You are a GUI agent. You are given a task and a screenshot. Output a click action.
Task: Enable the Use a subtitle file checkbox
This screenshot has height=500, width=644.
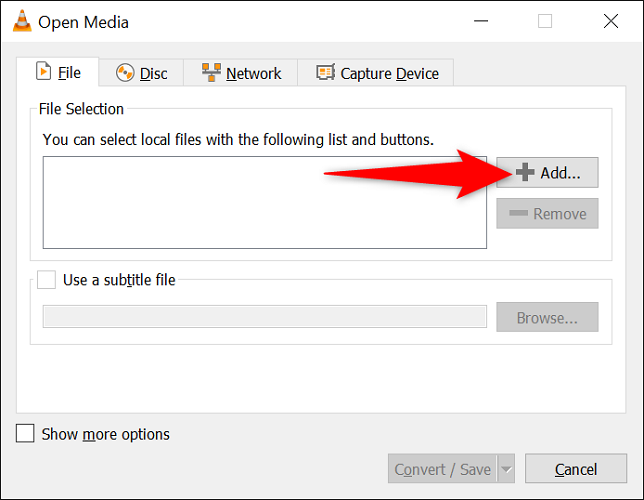click(47, 281)
